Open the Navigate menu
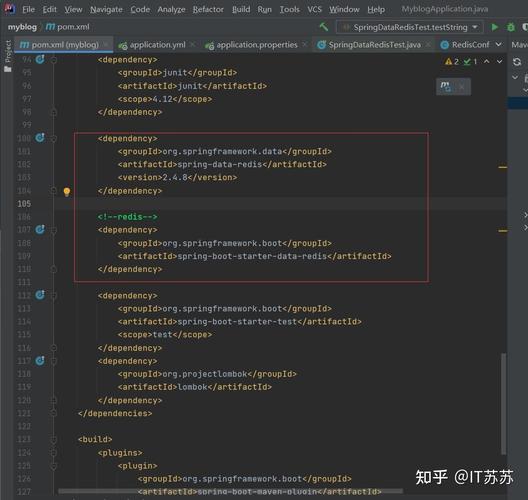The image size is (528, 500). click(x=106, y=9)
